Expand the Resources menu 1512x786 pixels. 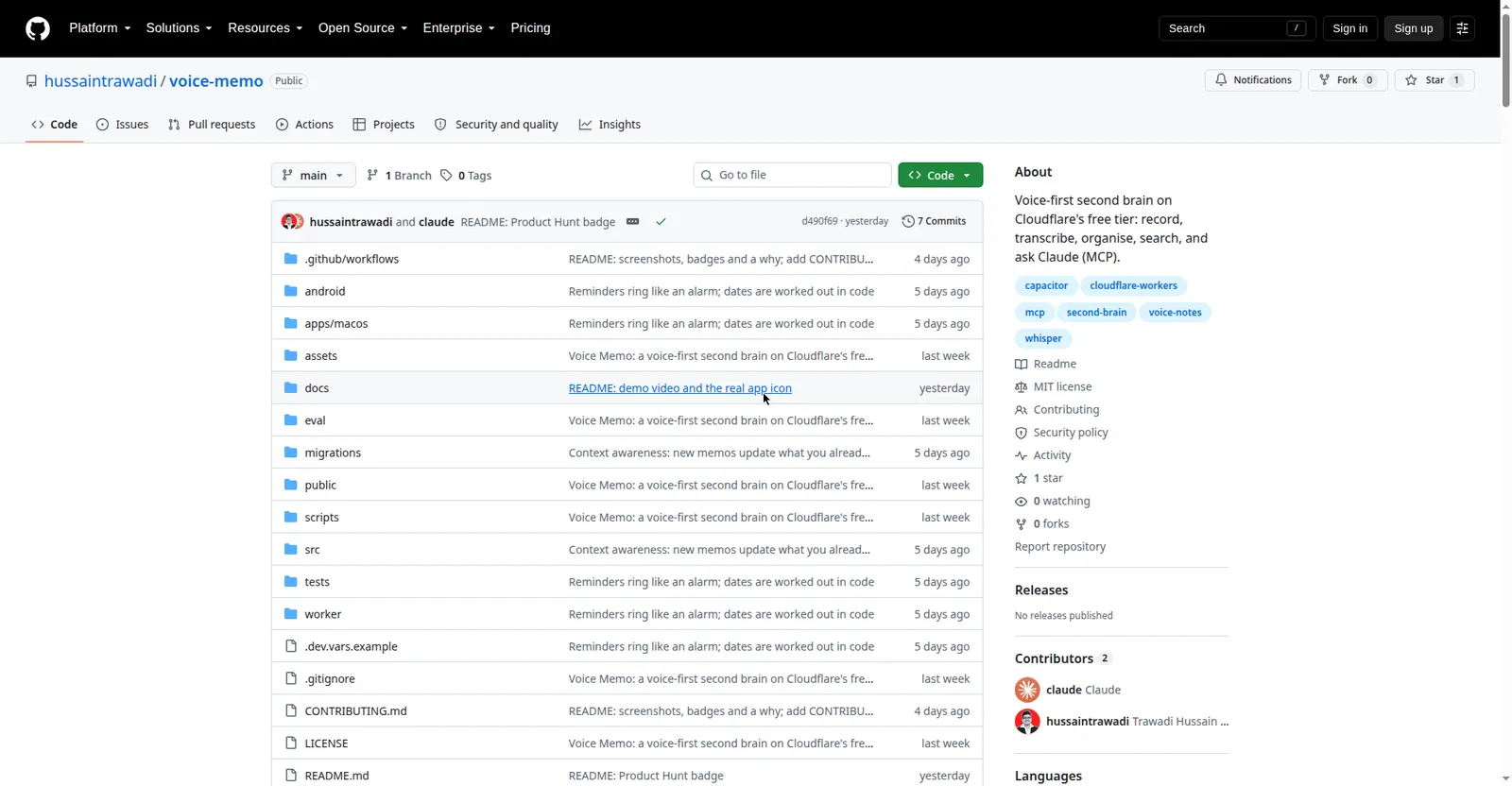(x=266, y=28)
